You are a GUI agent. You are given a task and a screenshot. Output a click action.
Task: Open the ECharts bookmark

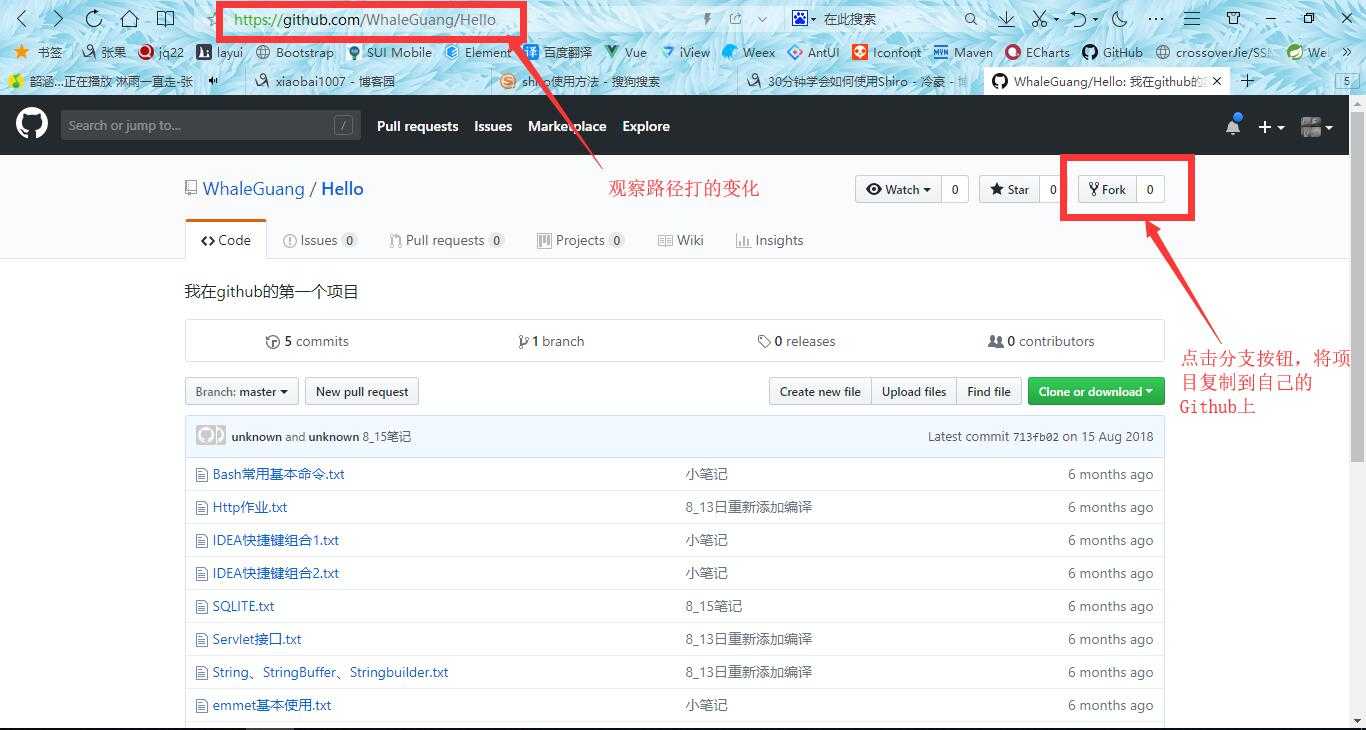tap(1037, 52)
